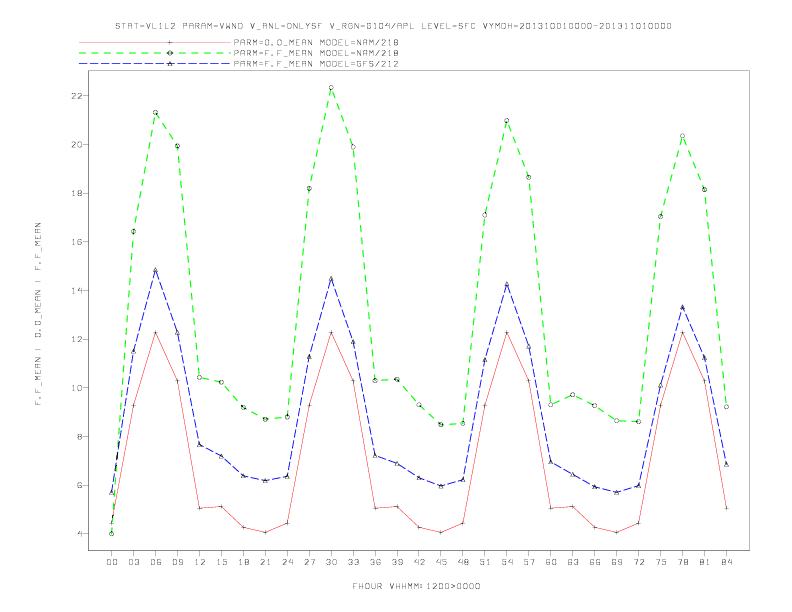792x612 pixels.
Task: Click x-axis tick label 18
Action: 243,562
